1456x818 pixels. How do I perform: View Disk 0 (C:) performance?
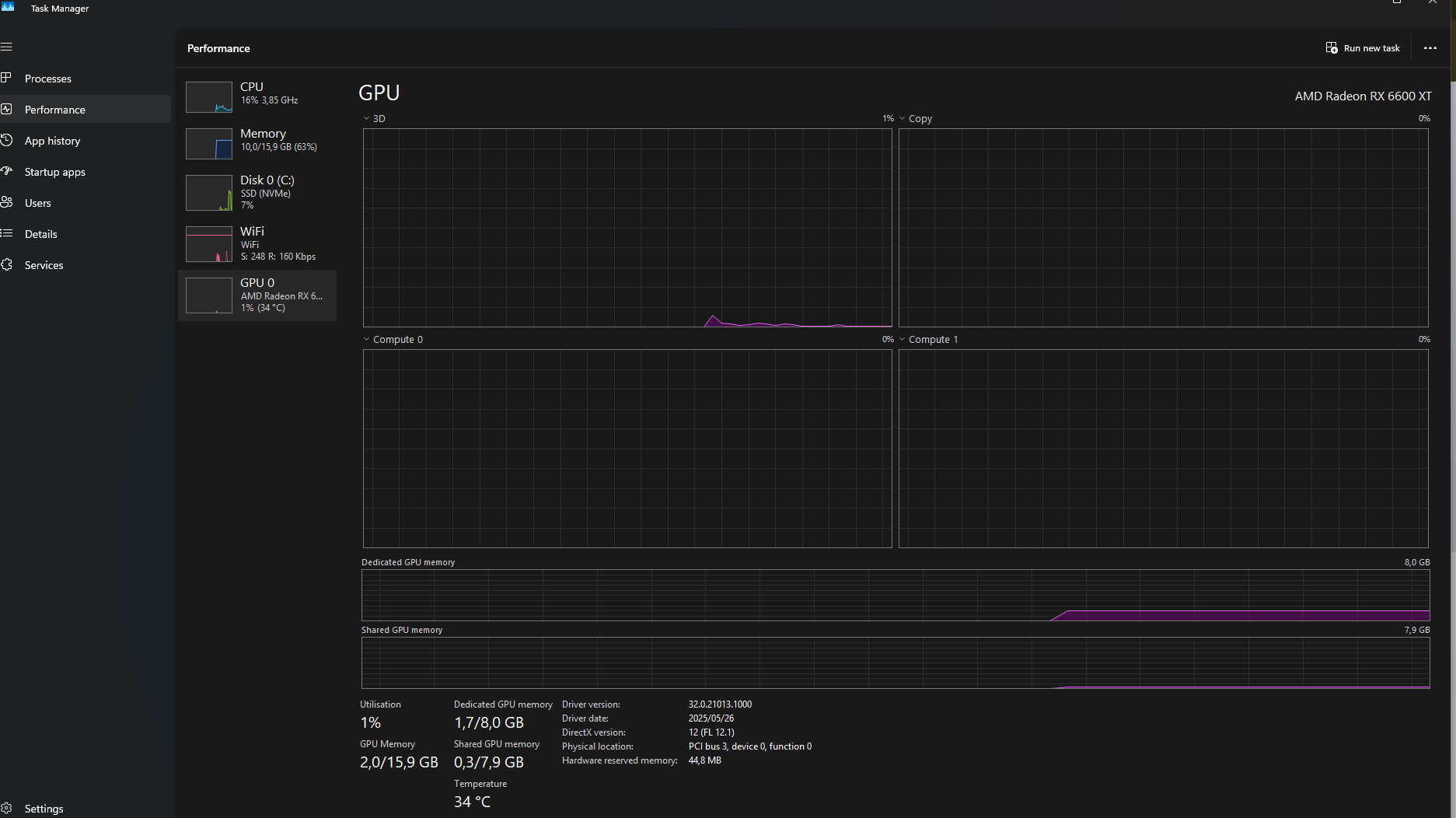click(257, 192)
